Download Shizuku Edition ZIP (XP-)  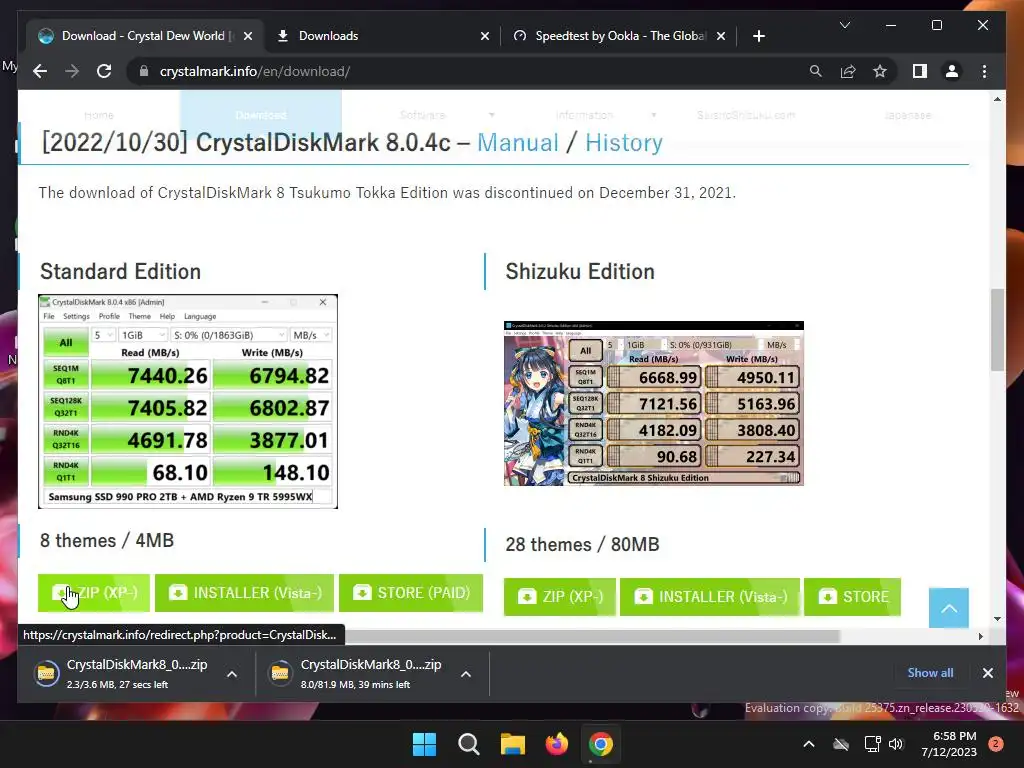560,597
